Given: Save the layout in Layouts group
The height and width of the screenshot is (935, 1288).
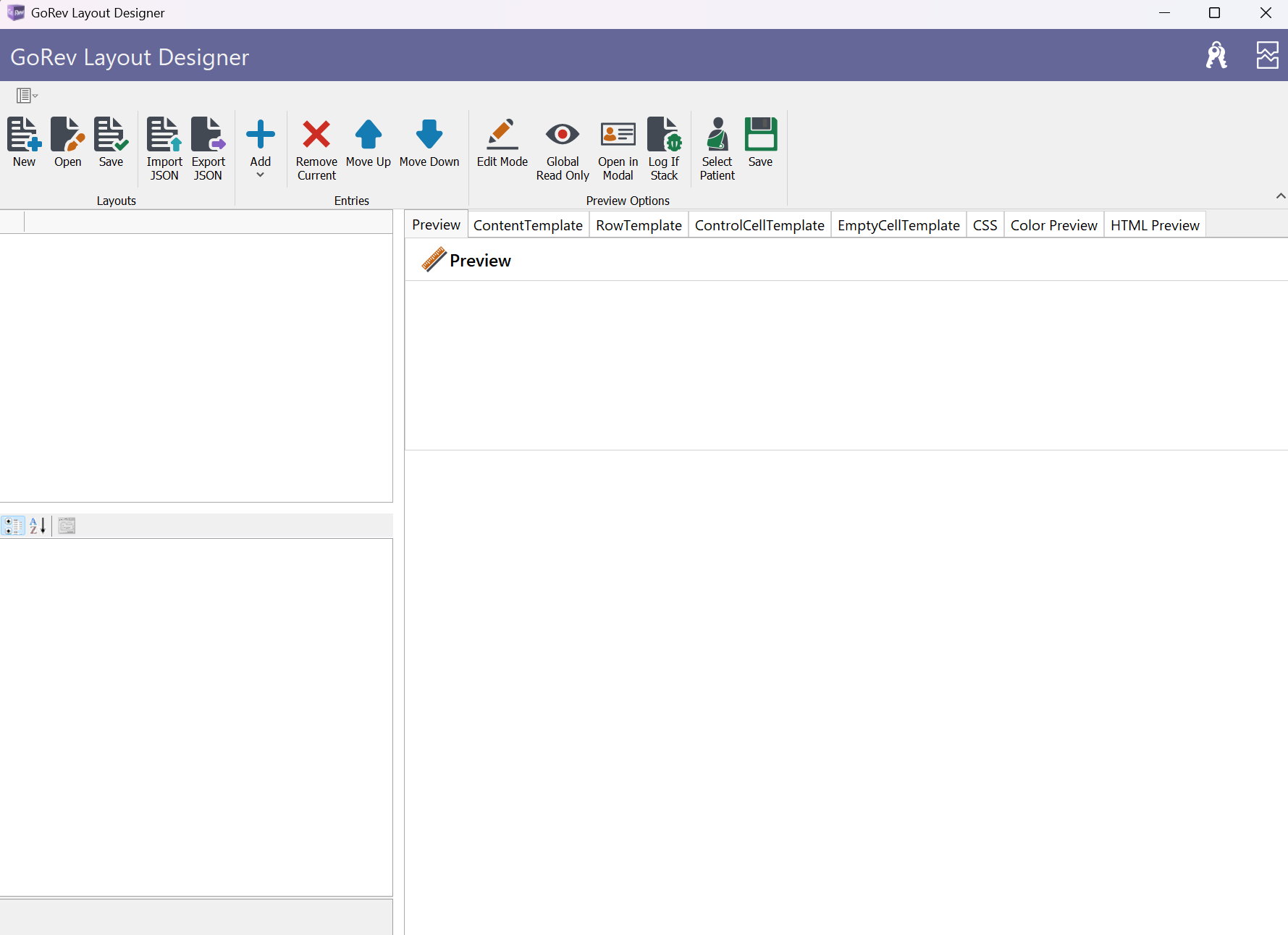Looking at the screenshot, I should 111,143.
